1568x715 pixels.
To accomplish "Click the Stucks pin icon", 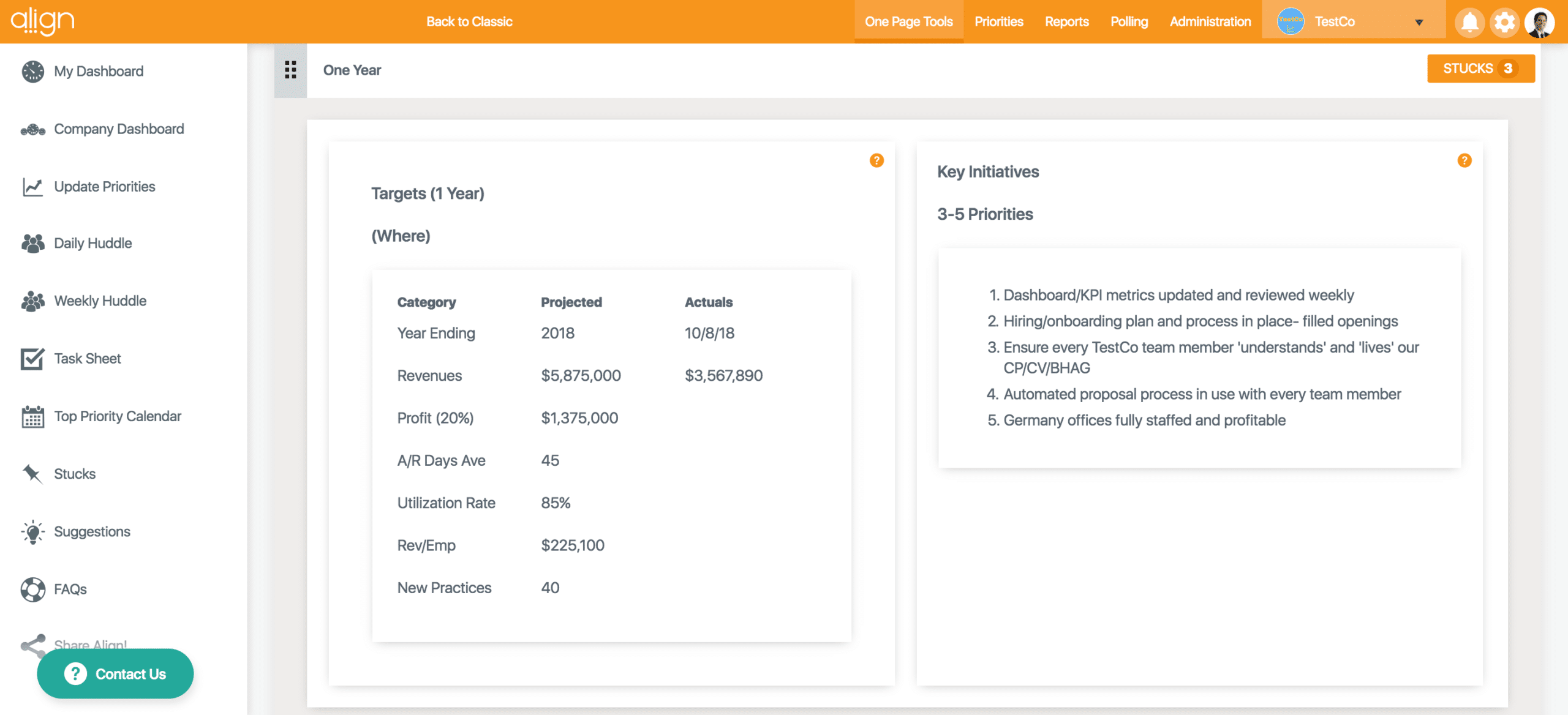I will tap(32, 473).
